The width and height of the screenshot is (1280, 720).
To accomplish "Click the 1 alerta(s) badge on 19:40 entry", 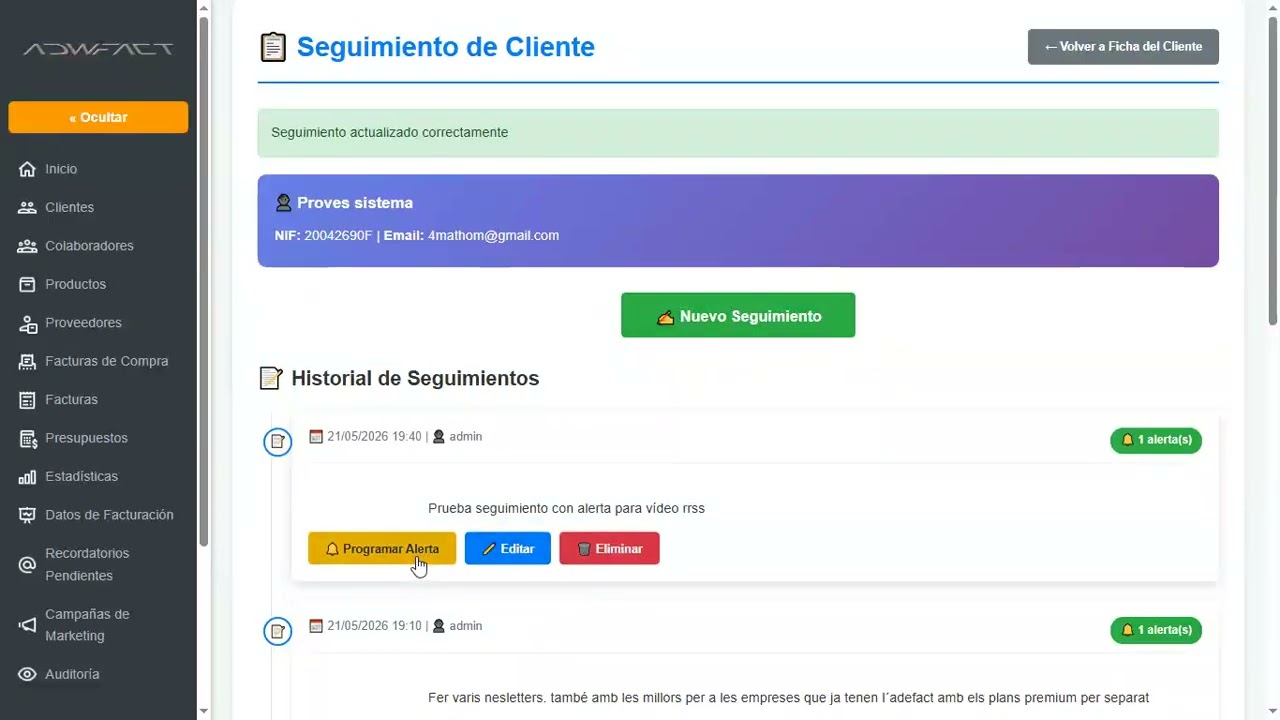I will [1156, 440].
